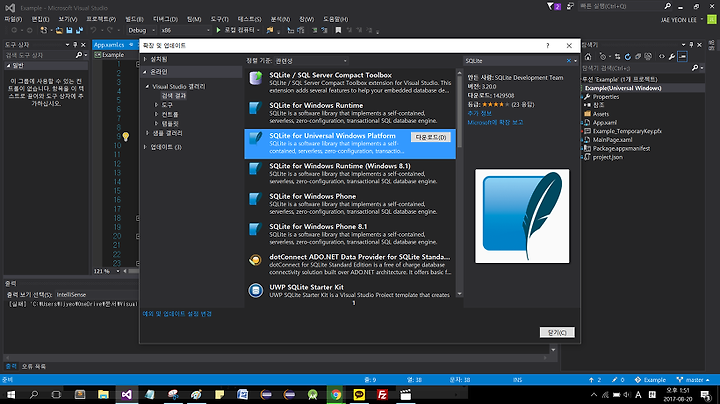Open the Debug configuration dropdown
The image size is (720, 404).
[x=141, y=30]
